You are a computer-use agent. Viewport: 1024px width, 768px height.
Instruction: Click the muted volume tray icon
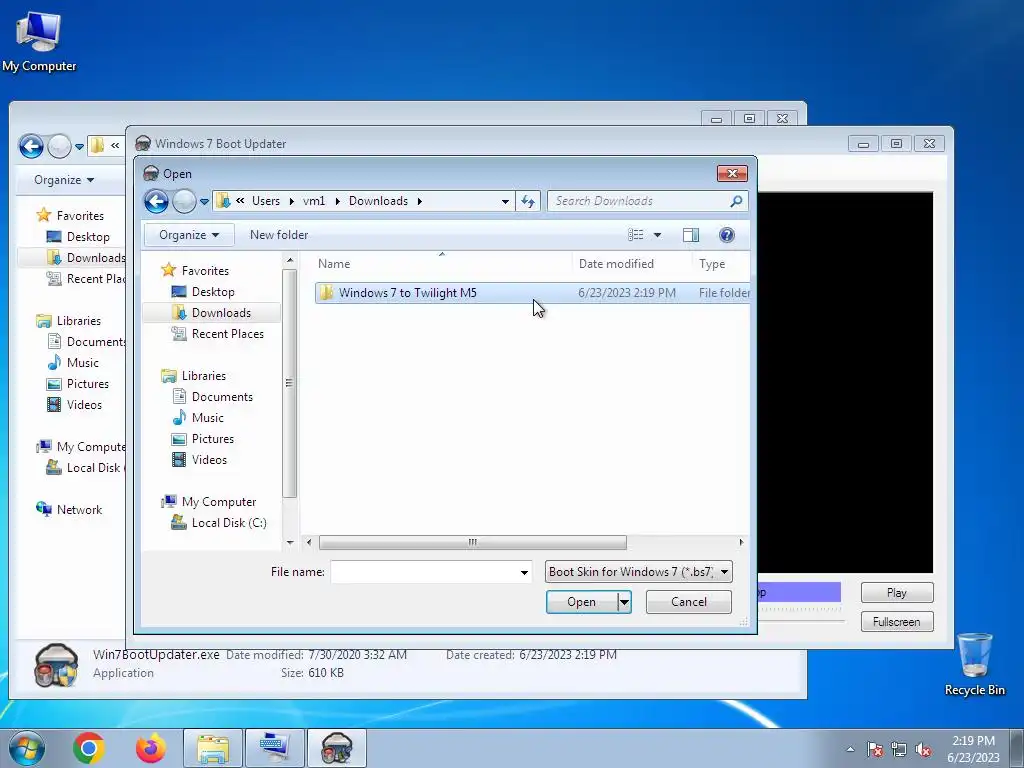coord(923,750)
